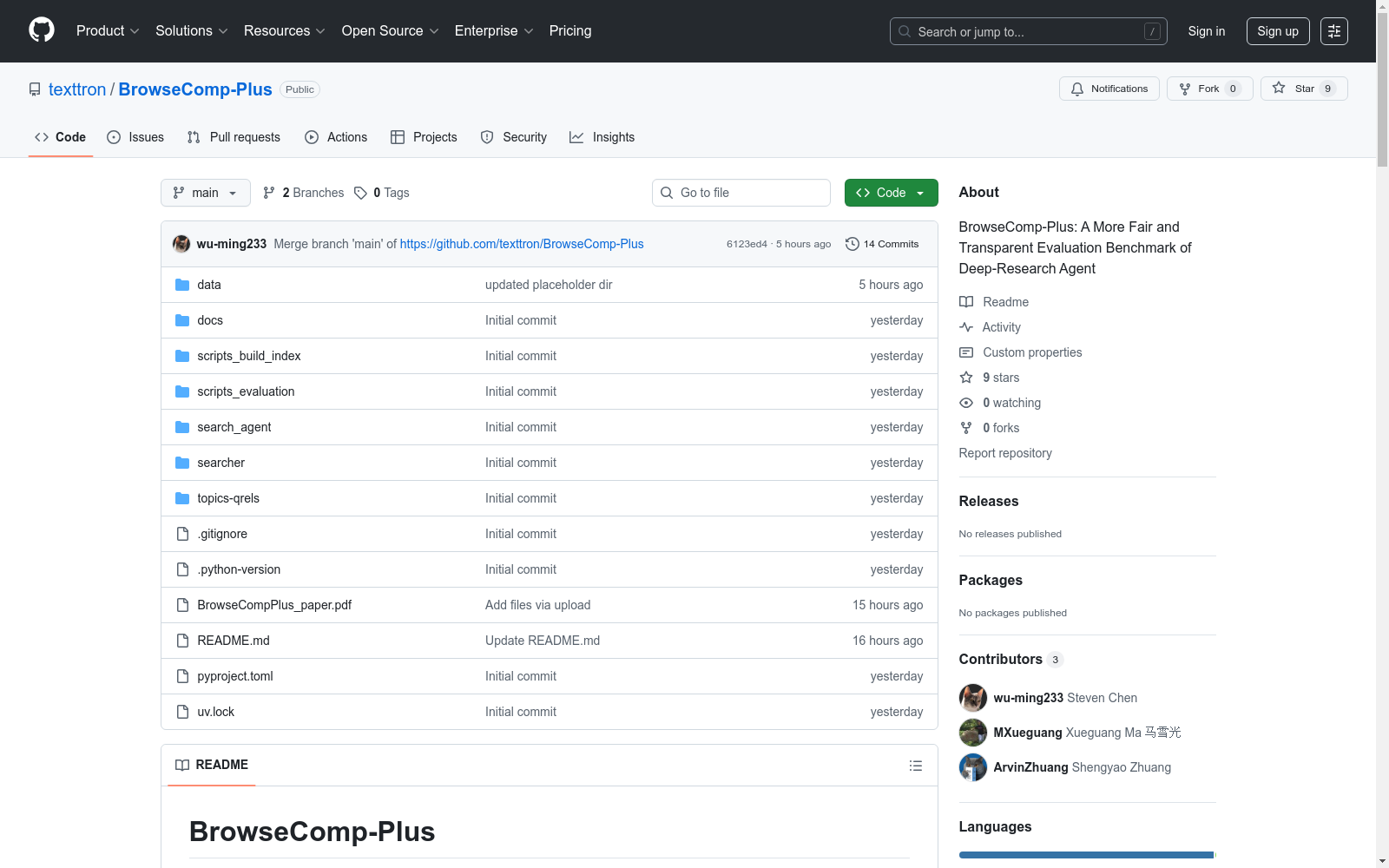Open global navigation settings icon button

(x=1334, y=31)
